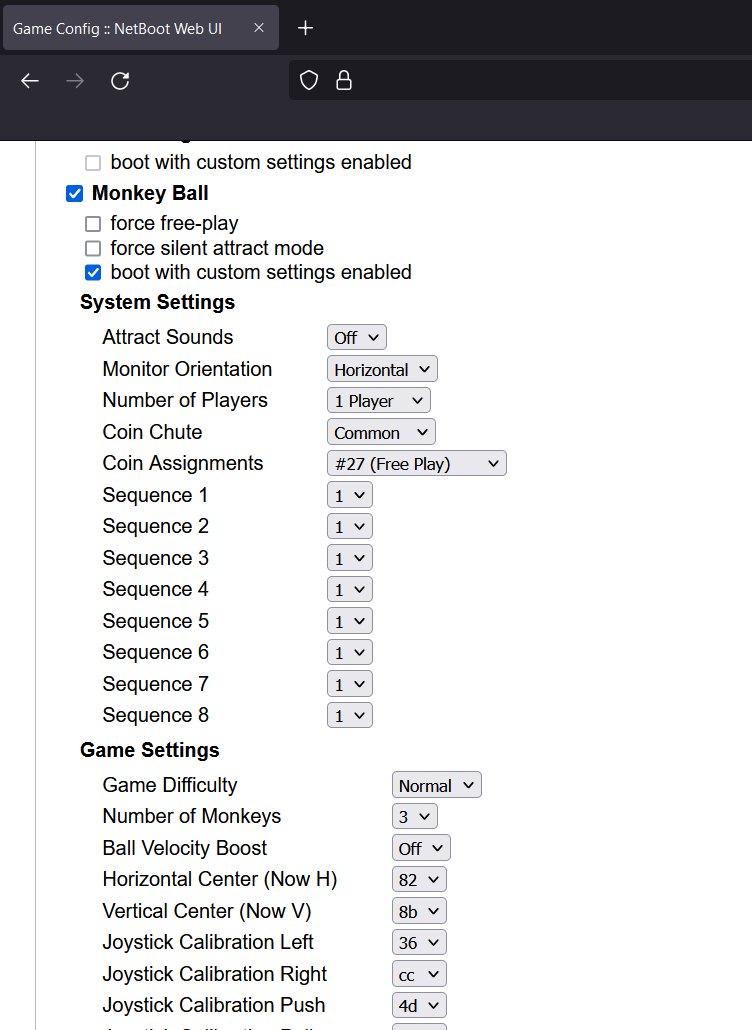
Task: Uncheck the Monkey Ball checkbox
Action: 75,193
